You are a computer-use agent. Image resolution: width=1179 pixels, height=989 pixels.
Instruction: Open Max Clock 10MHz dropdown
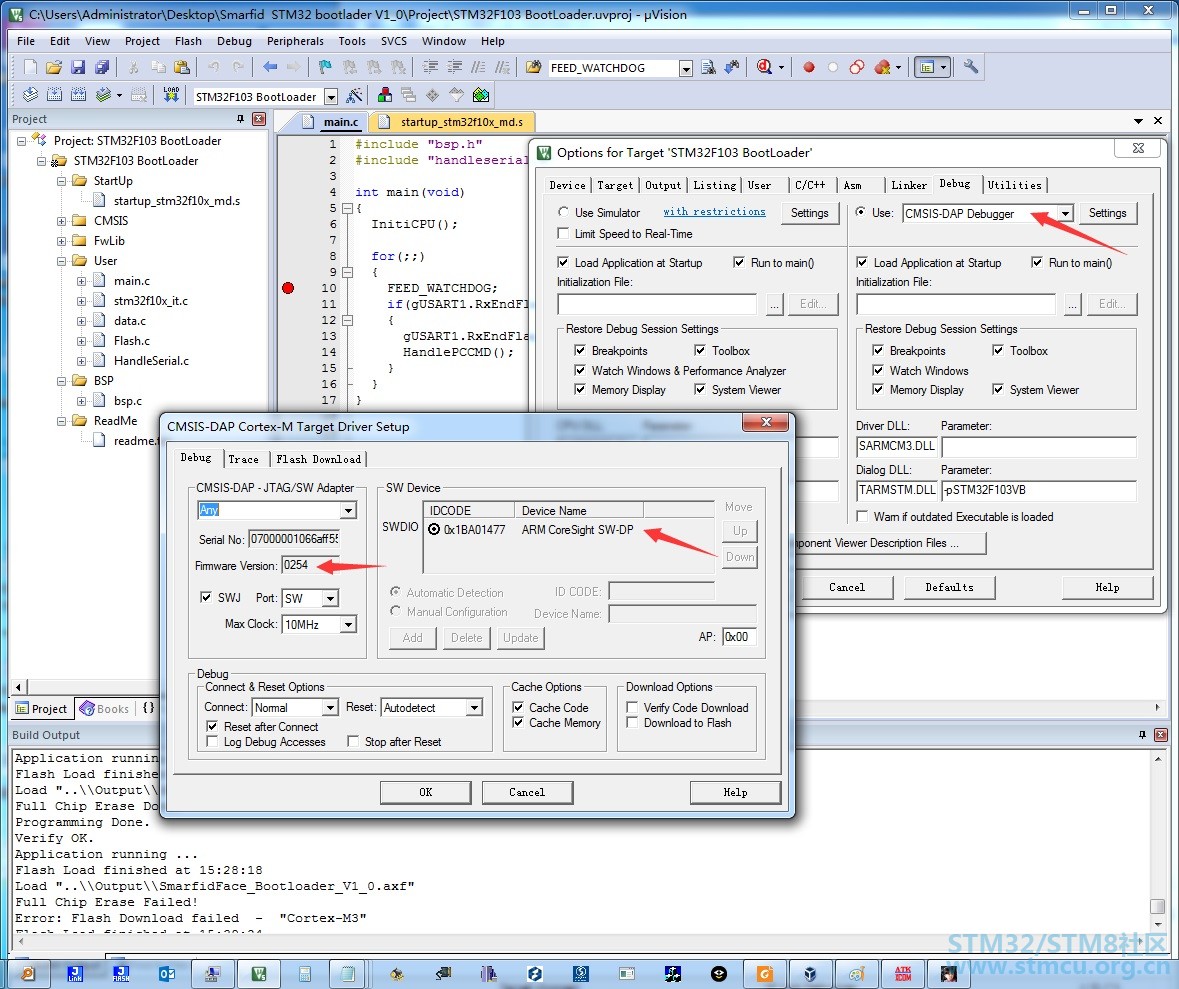[348, 624]
